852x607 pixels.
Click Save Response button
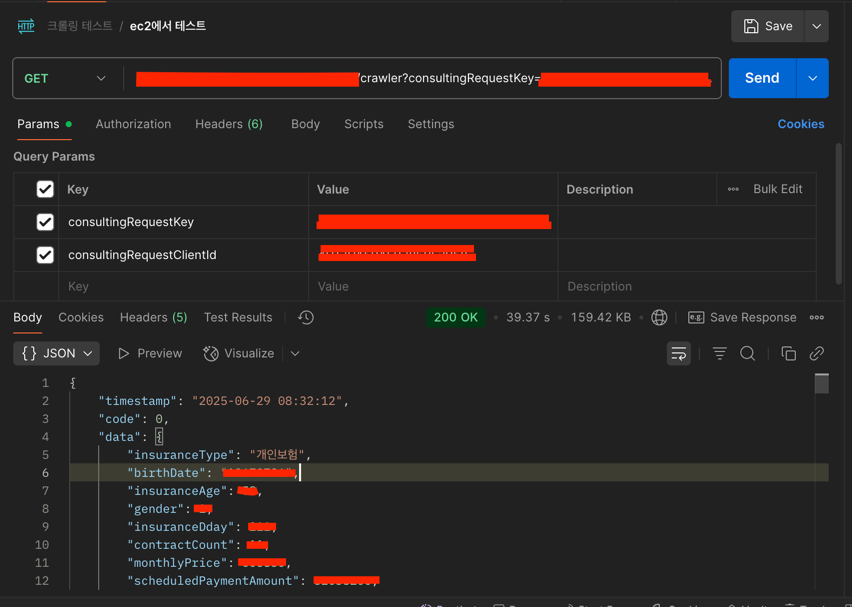pos(742,317)
